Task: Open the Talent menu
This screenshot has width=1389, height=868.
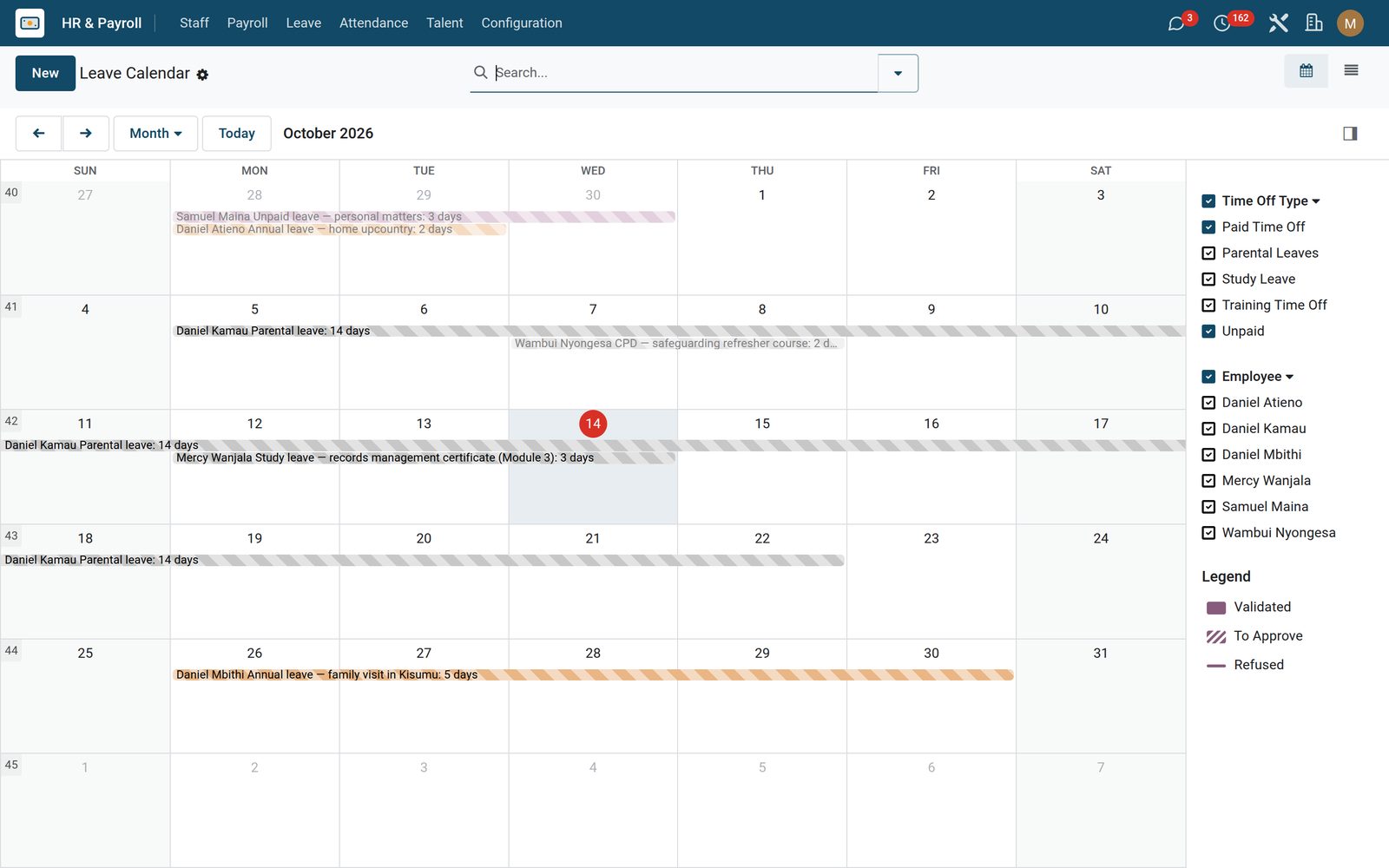Action: click(x=444, y=23)
